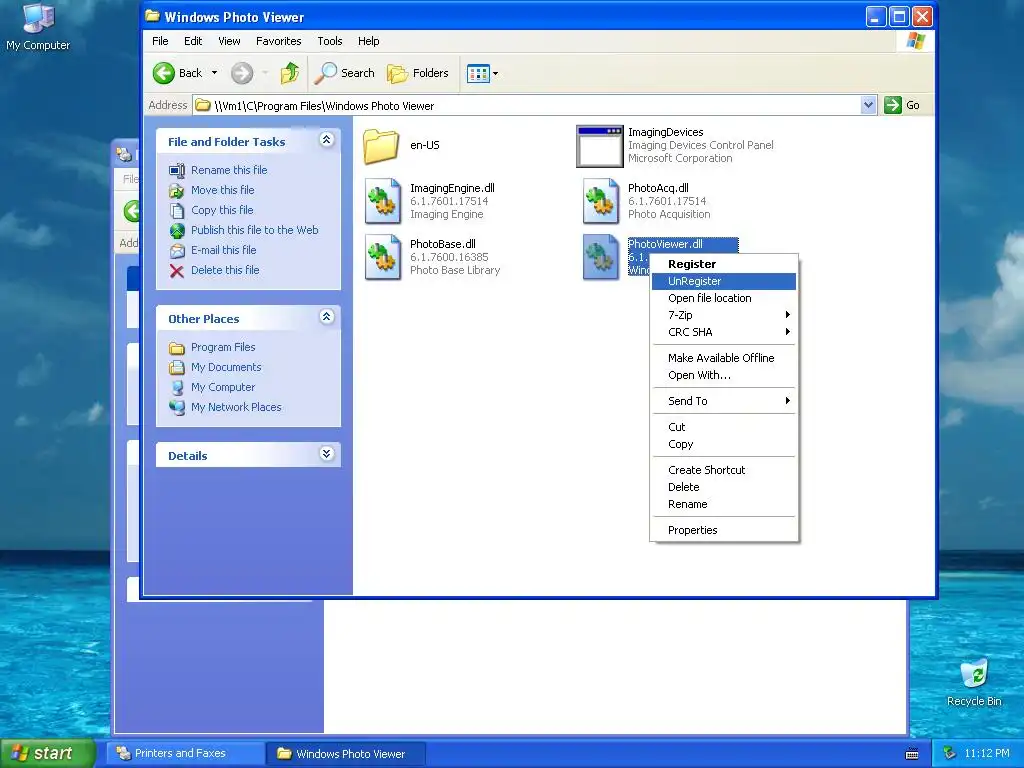Viewport: 1024px width, 768px height.
Task: Open the Views icon in toolbar
Action: 478,73
